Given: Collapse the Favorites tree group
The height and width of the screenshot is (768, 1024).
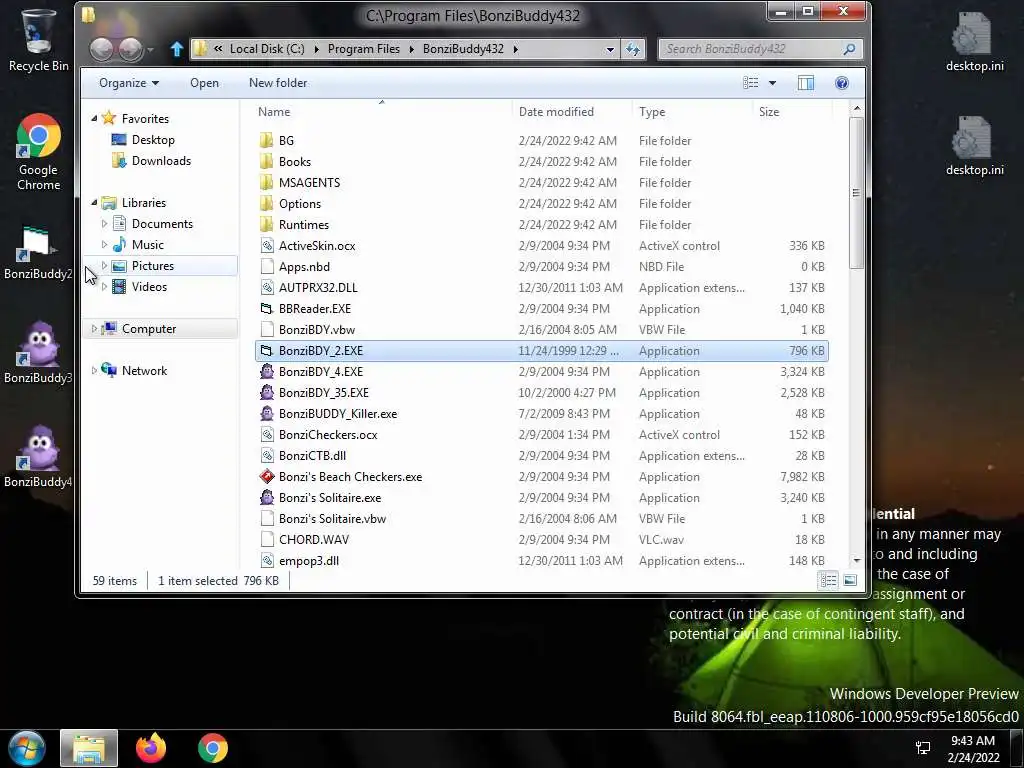Looking at the screenshot, I should point(94,118).
